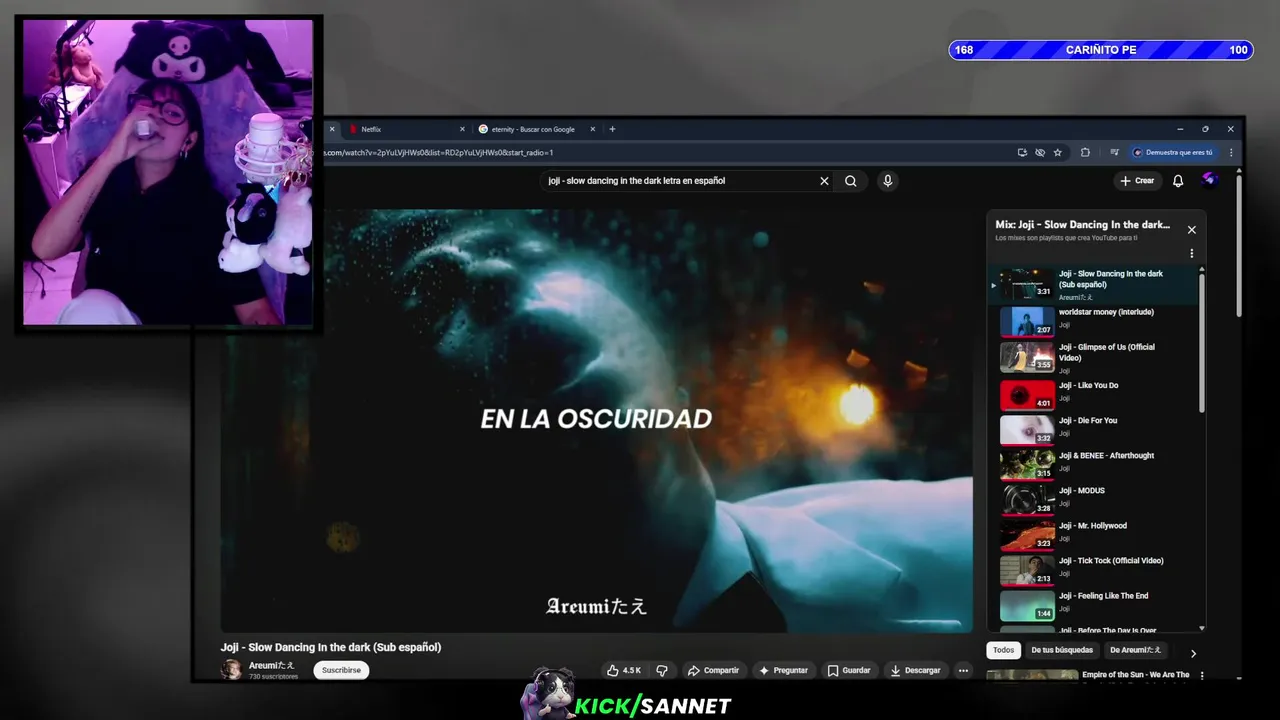The width and height of the screenshot is (1280, 720).
Task: Click the Preguntar button
Action: click(x=783, y=670)
